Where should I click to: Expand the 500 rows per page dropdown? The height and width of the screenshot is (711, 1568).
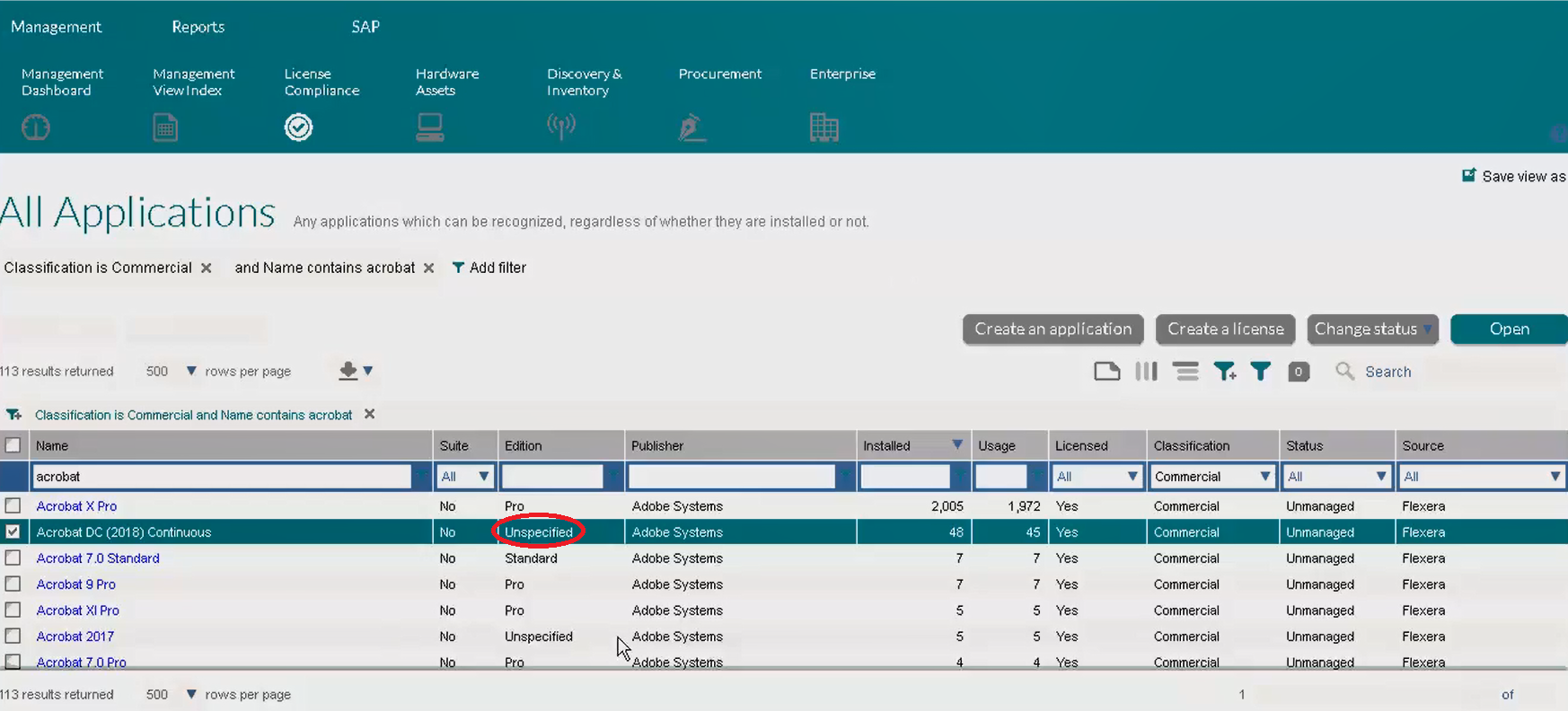[172, 371]
